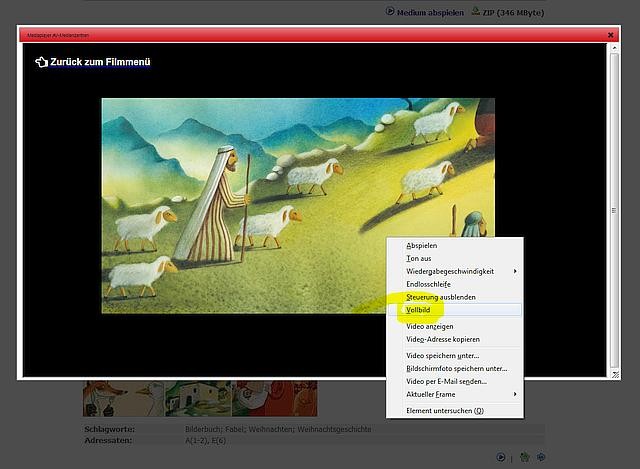
Task: Close the Mediaplayer window with the X
Action: point(610,35)
